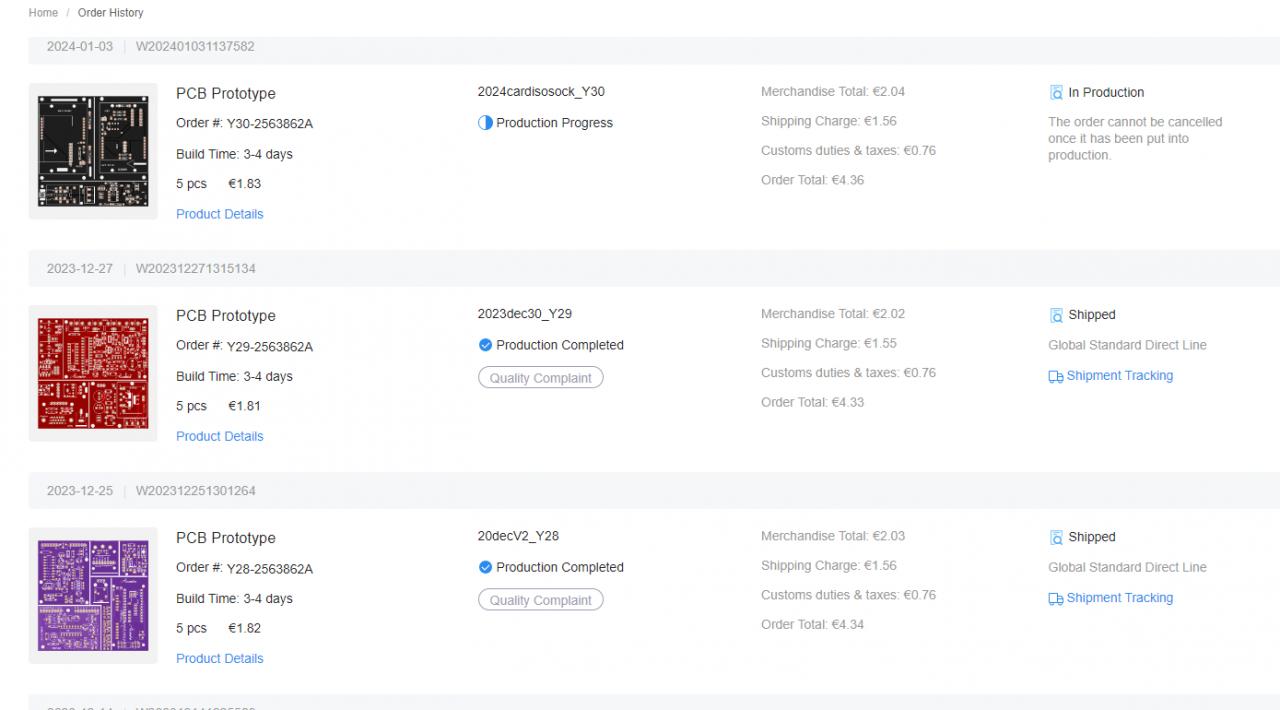Click the Production Progress half-circle icon
Image resolution: width=1280 pixels, height=710 pixels.
click(485, 123)
